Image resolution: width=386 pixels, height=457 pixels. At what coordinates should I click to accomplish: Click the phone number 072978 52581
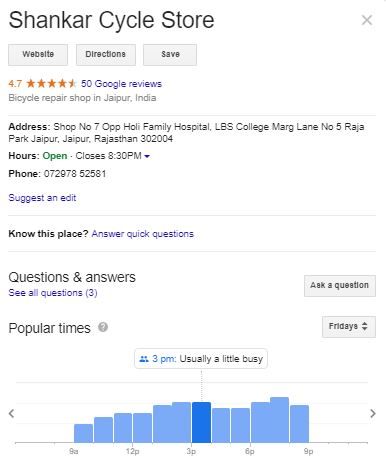point(75,174)
